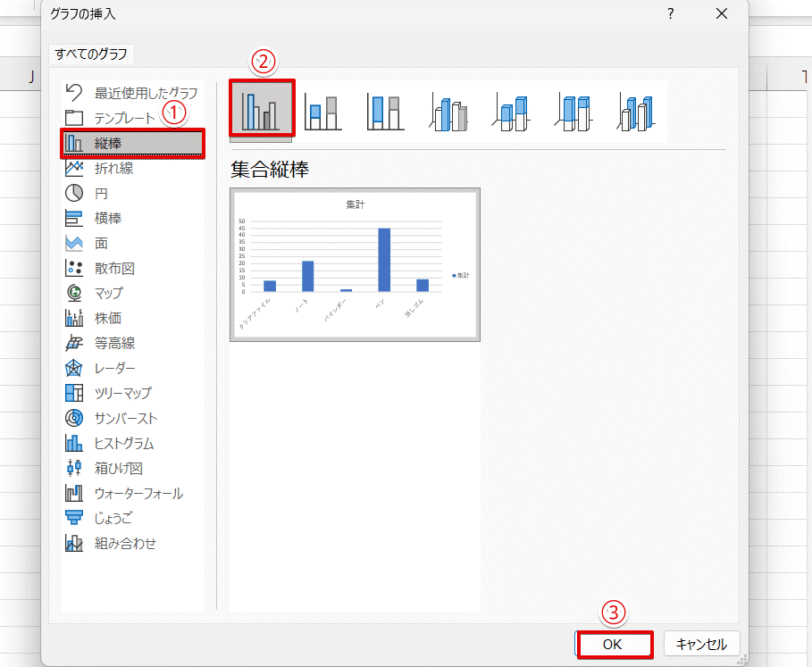Click the キャンセル button

click(x=702, y=644)
